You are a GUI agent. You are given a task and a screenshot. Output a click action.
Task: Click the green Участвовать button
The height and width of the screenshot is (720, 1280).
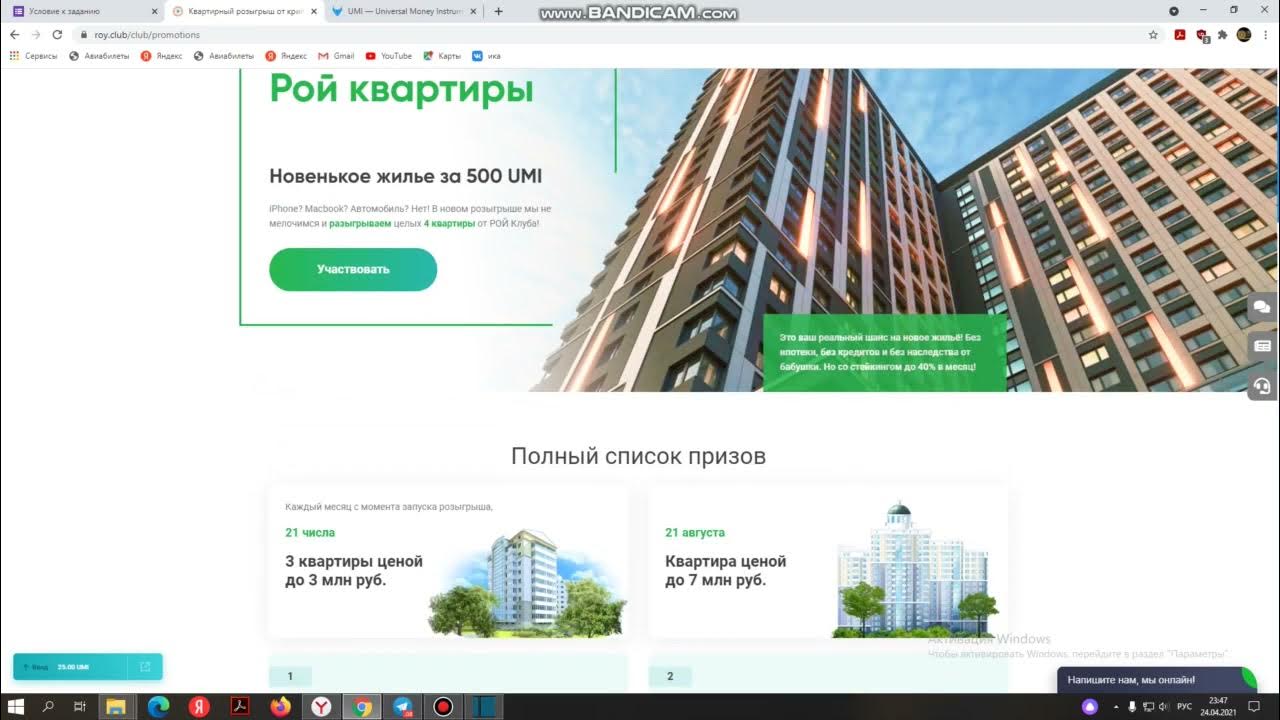click(353, 269)
